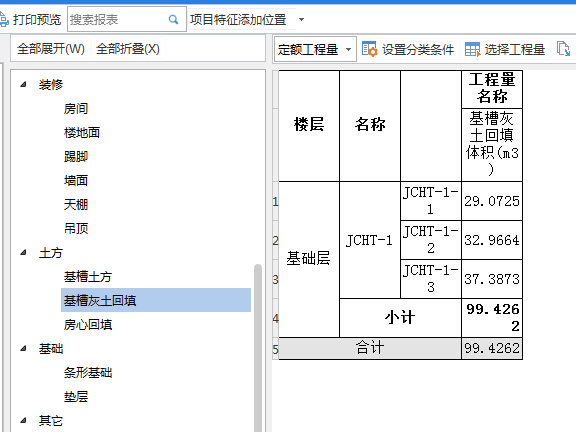Click 设置分类条件 button
This screenshot has height=432, width=576.
click(x=408, y=49)
